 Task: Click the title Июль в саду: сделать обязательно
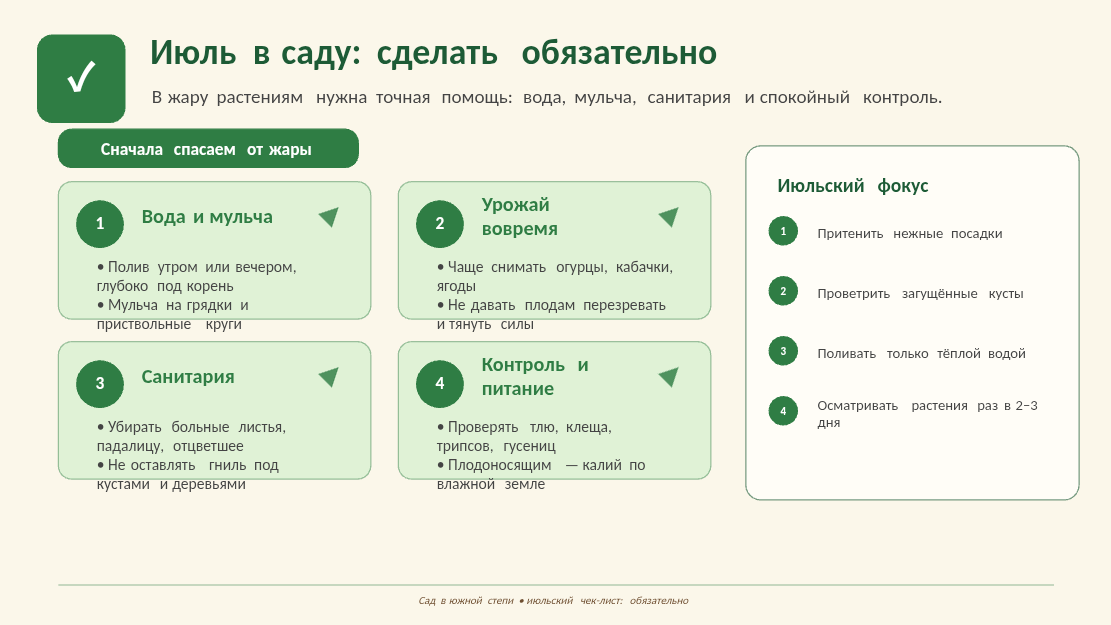(x=433, y=53)
